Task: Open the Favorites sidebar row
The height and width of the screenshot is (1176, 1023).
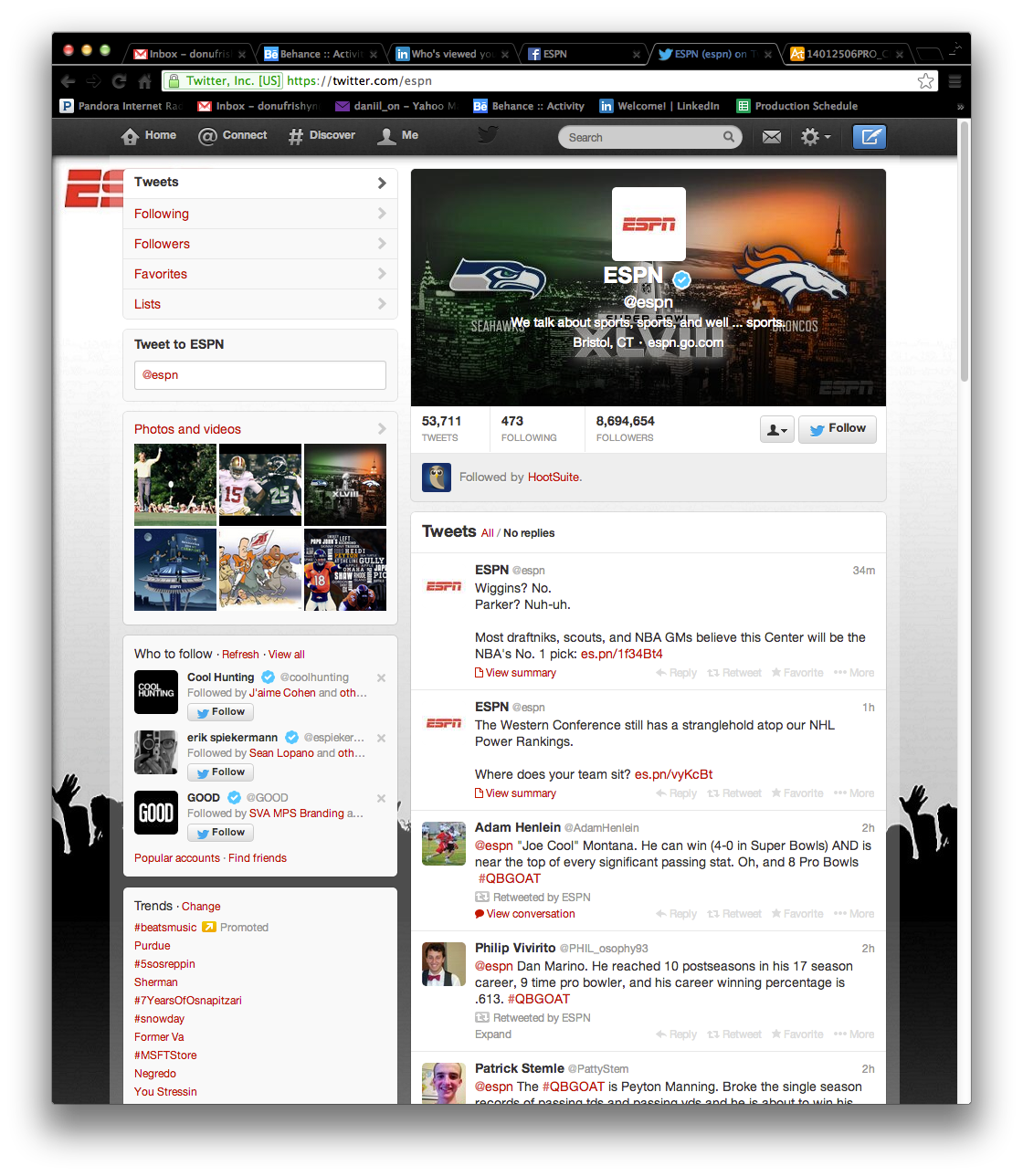Action: [x=260, y=274]
